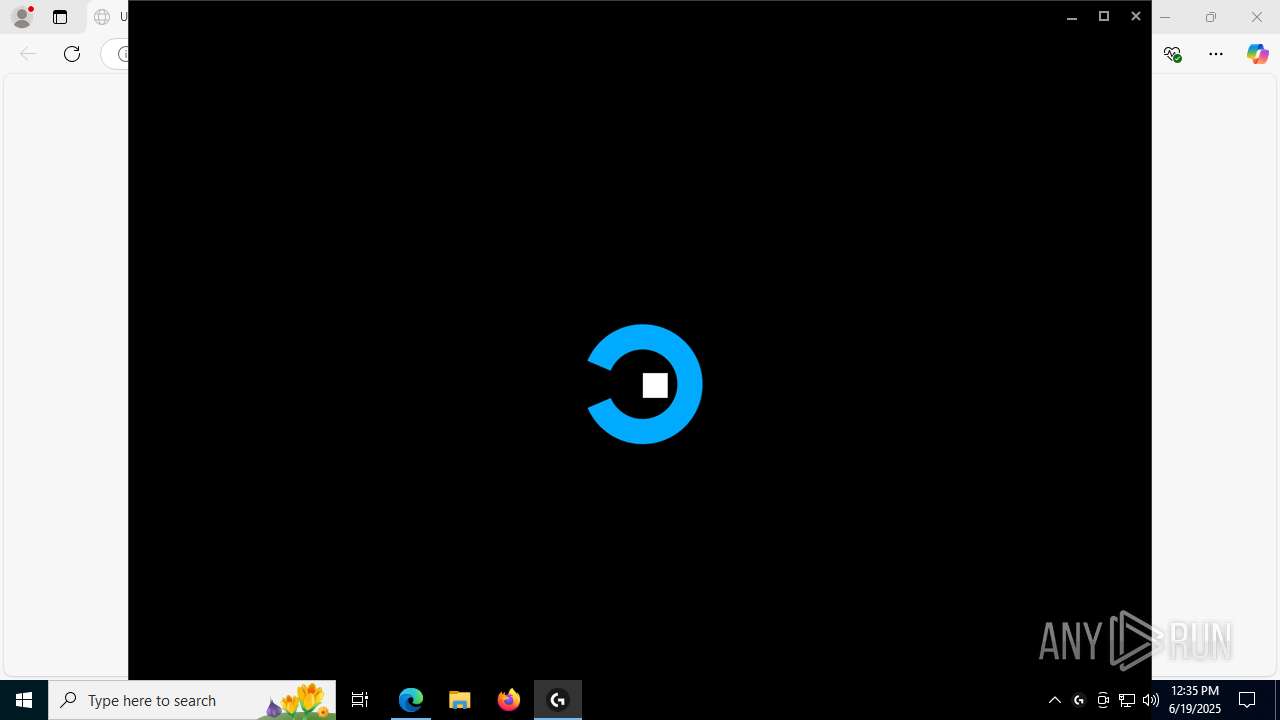Go back in Edge browser
1280x720 pixels.
click(x=28, y=54)
